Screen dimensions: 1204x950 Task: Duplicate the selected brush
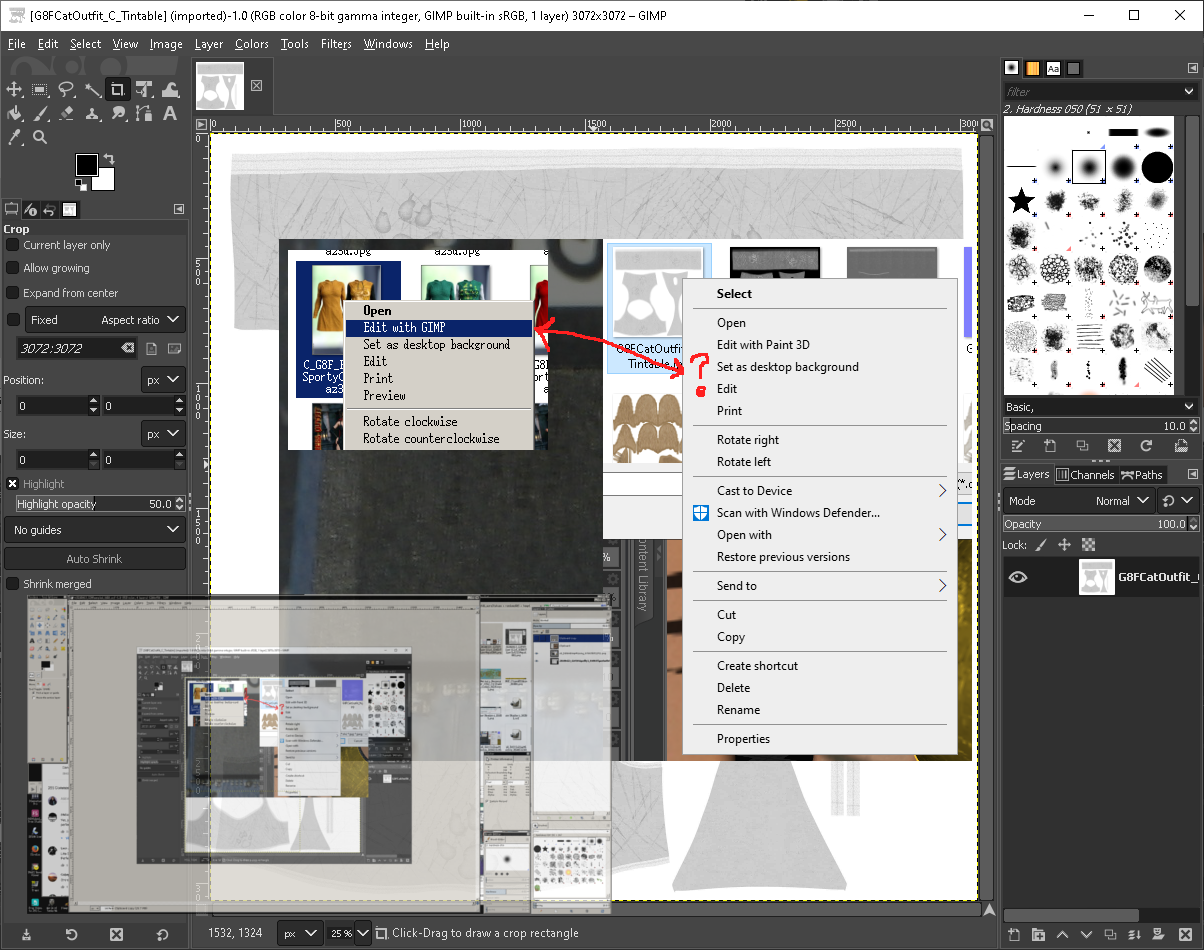click(x=1082, y=446)
